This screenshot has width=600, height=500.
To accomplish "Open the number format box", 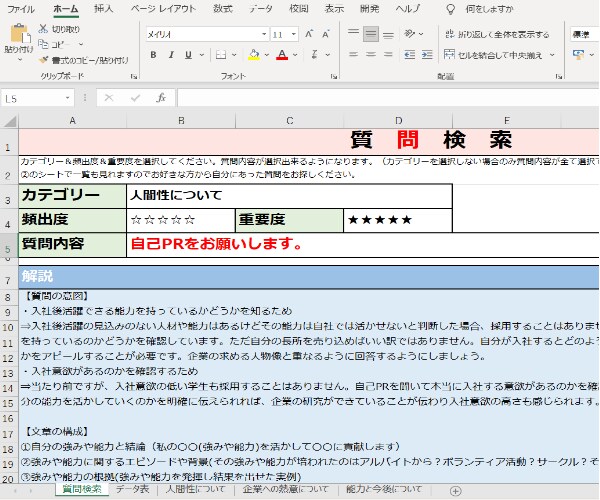I will click(585, 34).
